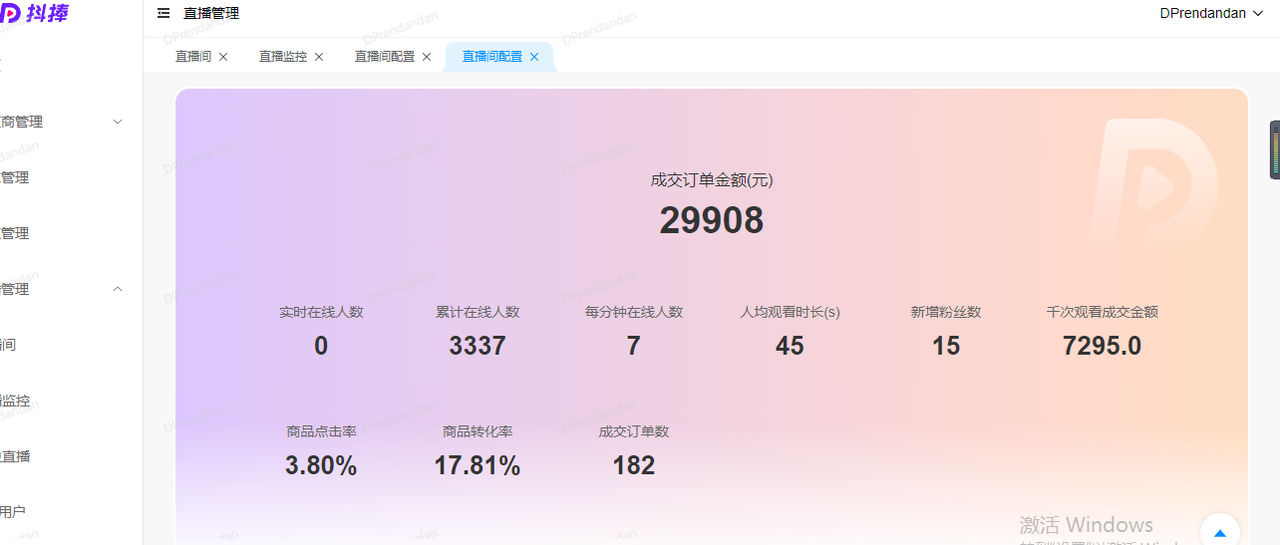Close the 直播监控 tab

point(319,57)
